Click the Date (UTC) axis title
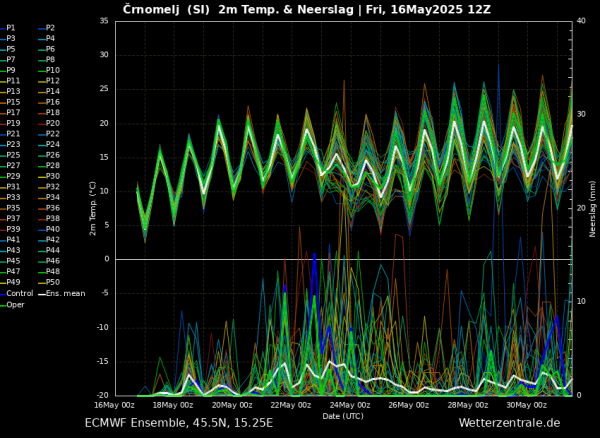The width and height of the screenshot is (600, 438). pyautogui.click(x=343, y=416)
